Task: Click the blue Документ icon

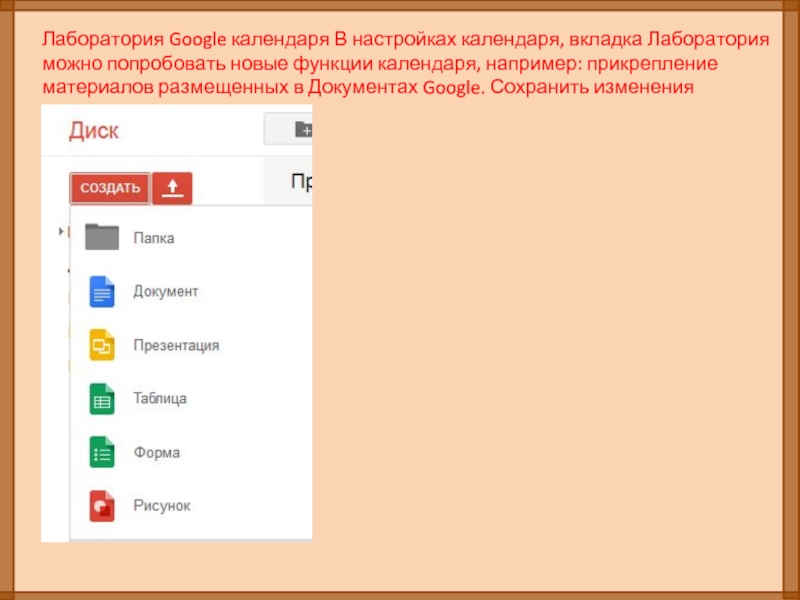Action: 102,291
